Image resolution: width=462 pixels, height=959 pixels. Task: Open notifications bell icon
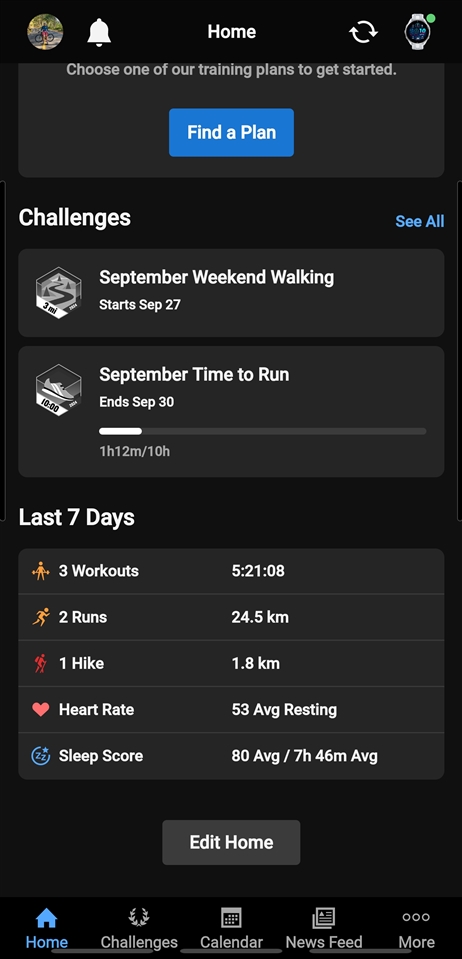point(99,32)
